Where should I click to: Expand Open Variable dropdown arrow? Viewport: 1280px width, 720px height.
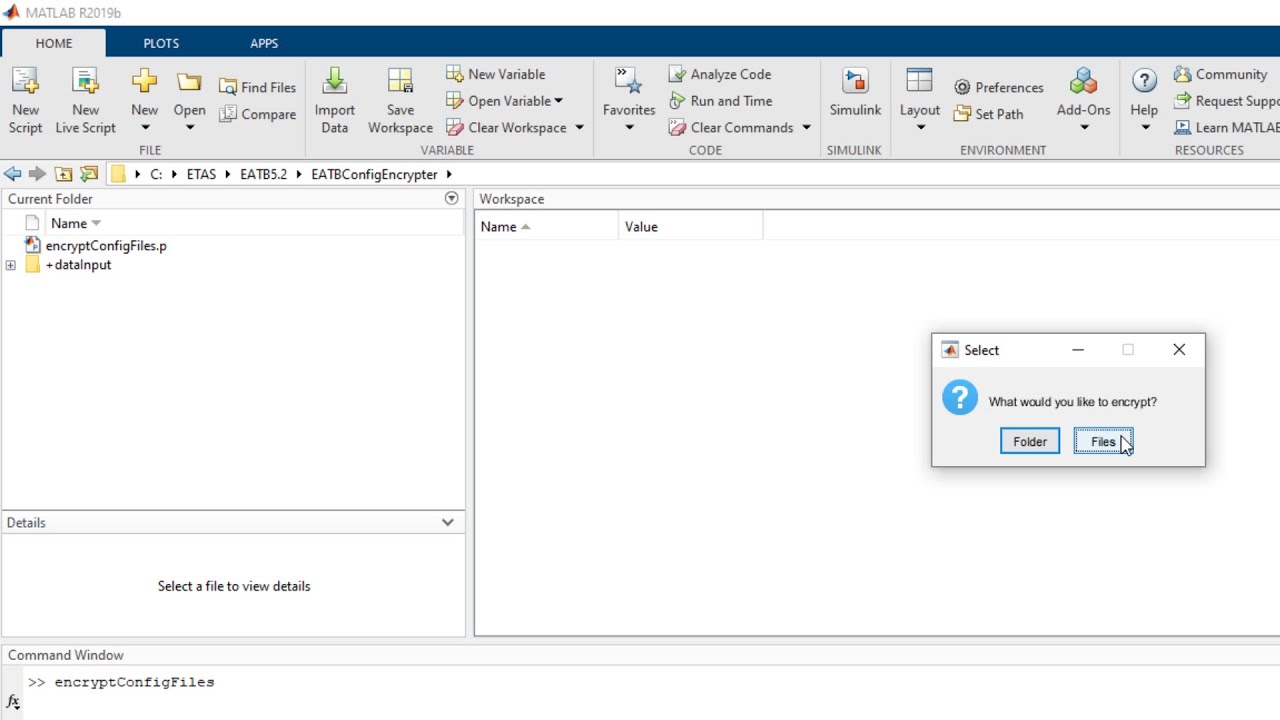tap(558, 101)
